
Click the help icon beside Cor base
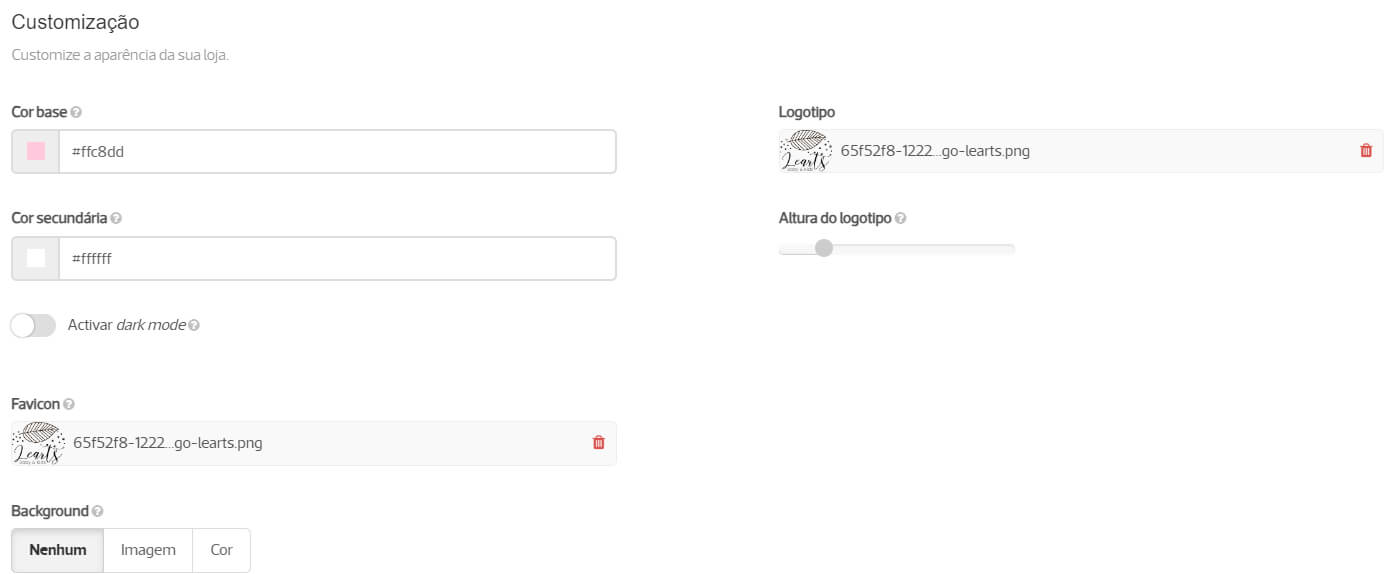coord(77,112)
